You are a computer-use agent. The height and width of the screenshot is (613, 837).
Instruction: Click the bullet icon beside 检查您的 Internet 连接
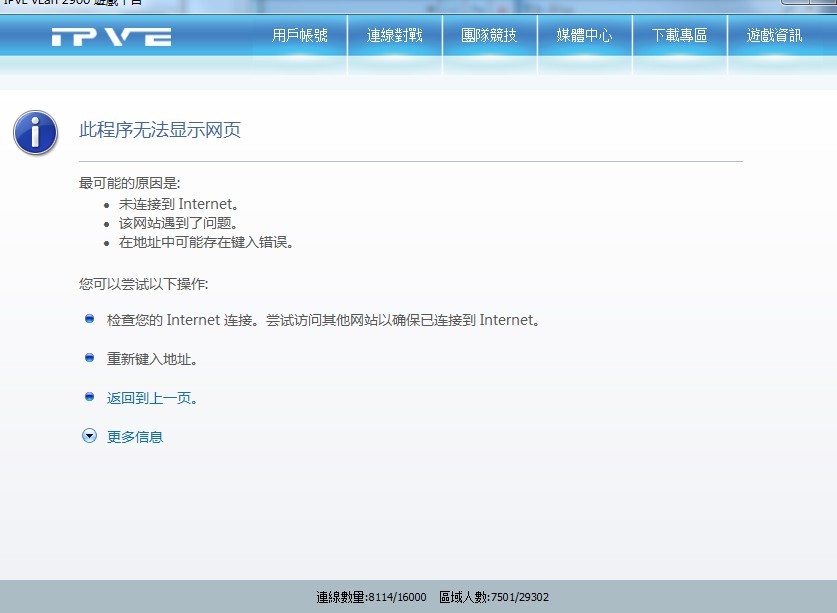[89, 319]
